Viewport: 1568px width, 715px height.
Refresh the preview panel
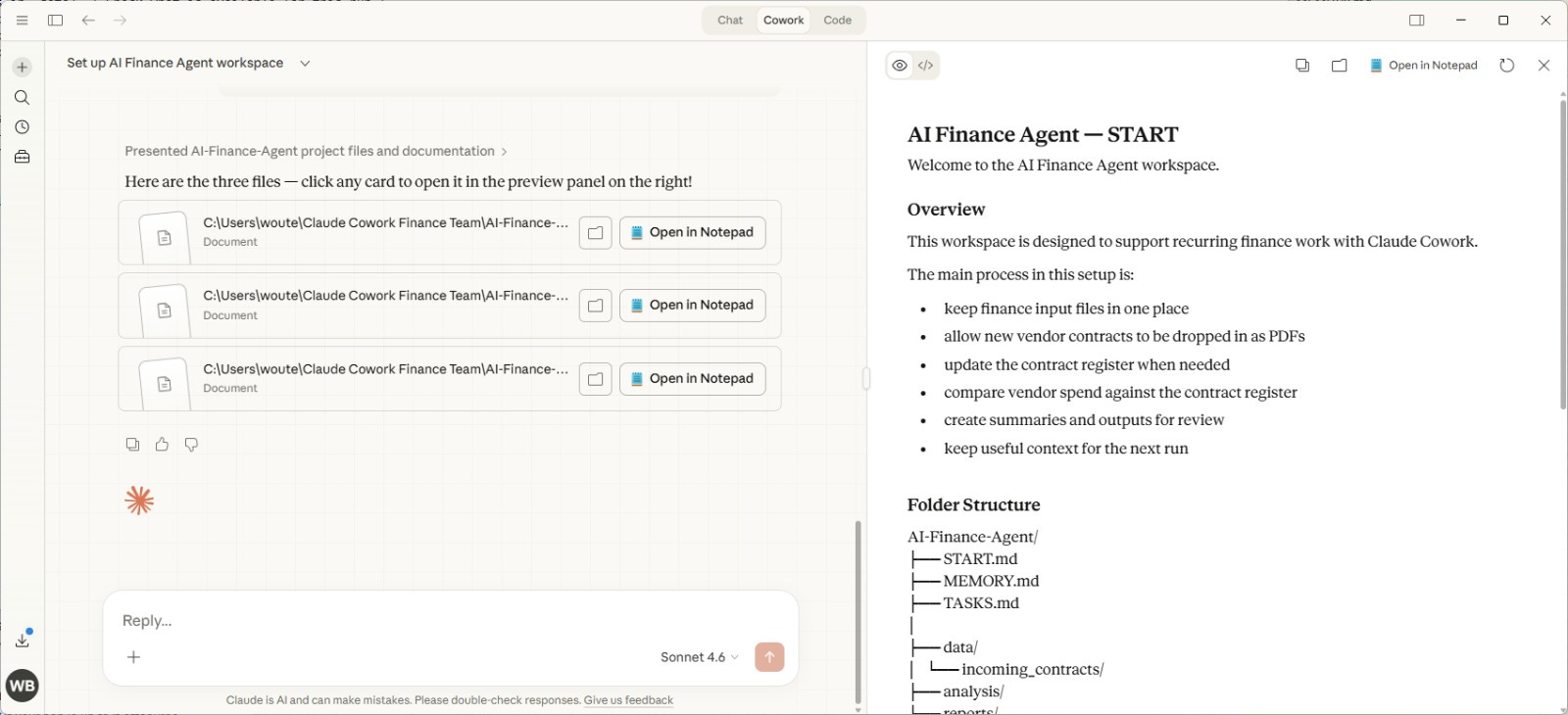point(1507,66)
